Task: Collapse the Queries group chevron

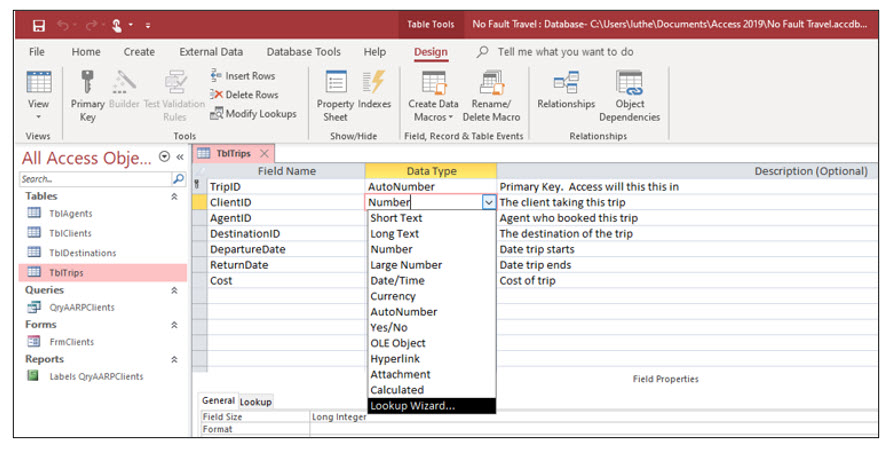Action: click(174, 290)
